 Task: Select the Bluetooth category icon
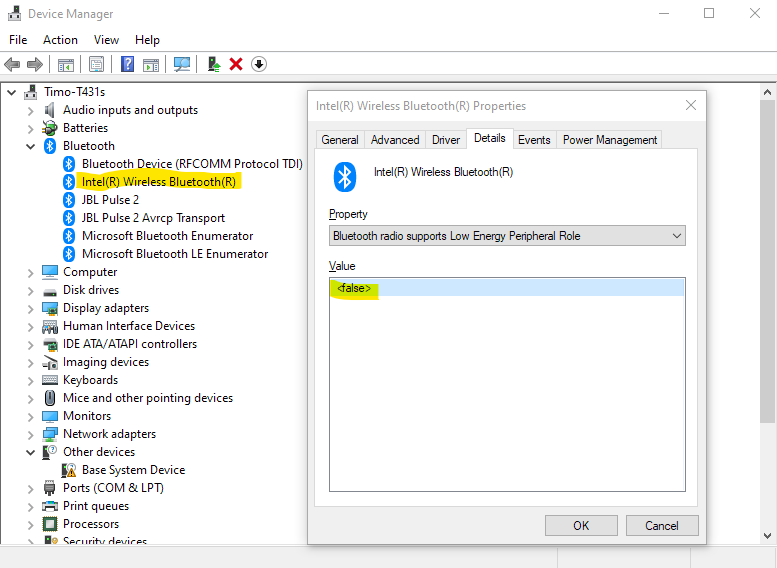click(x=50, y=146)
